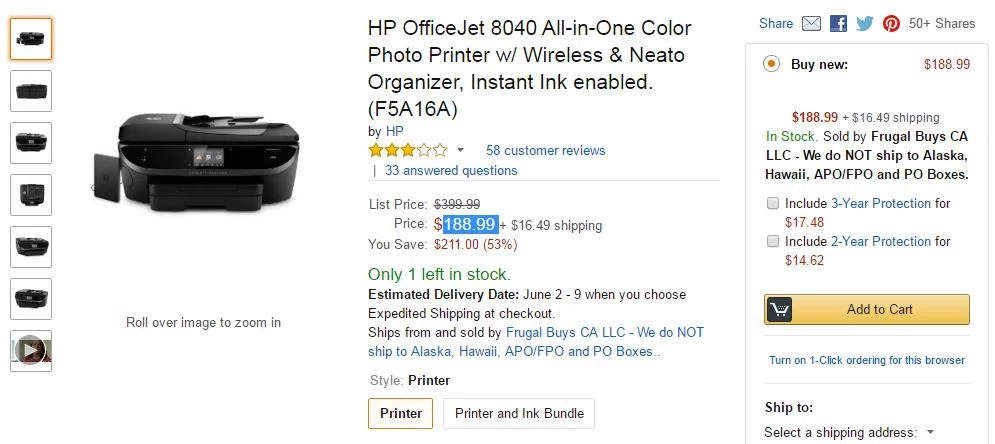Click the three-star rating graphic
The height and width of the screenshot is (444, 995).
pyautogui.click(x=408, y=151)
